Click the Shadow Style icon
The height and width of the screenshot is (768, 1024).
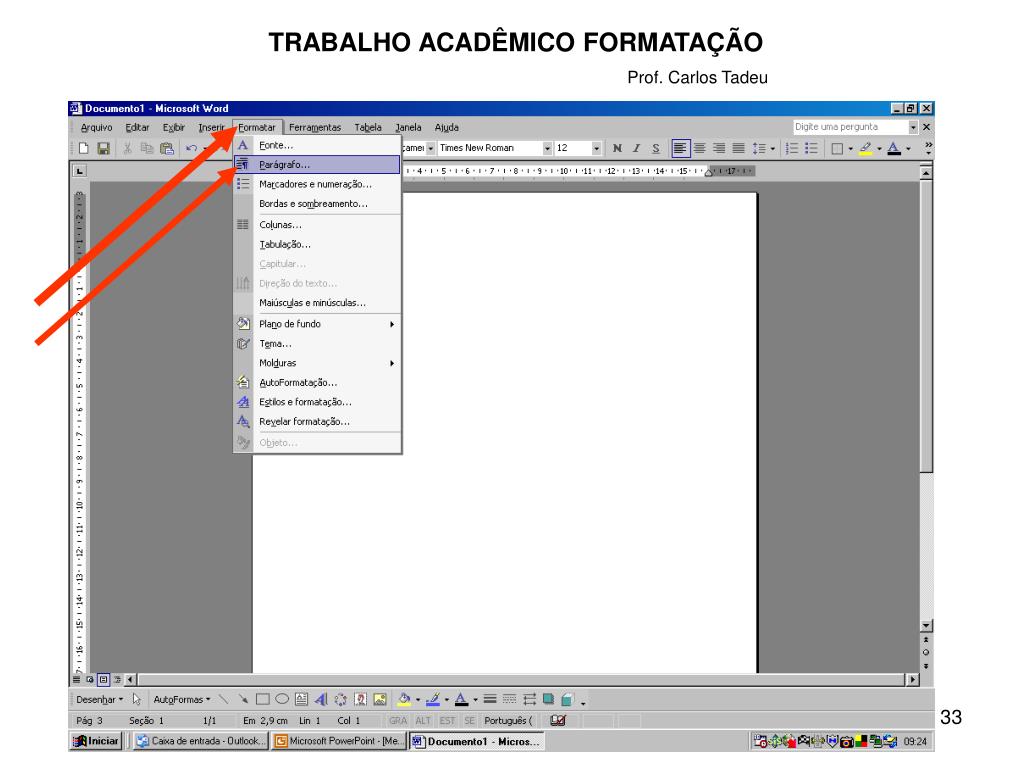click(x=549, y=699)
